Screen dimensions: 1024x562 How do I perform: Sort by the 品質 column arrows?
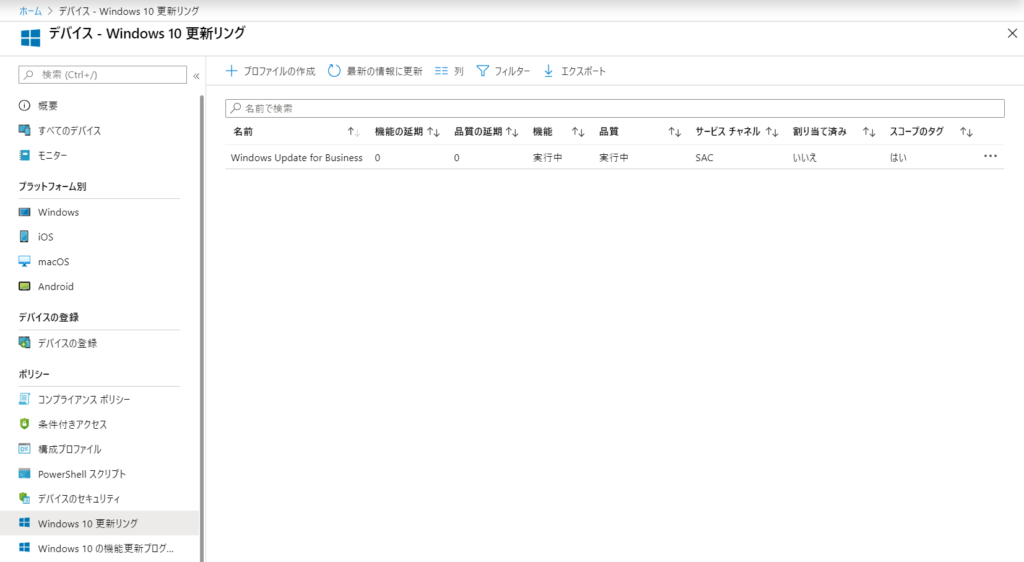point(675,132)
